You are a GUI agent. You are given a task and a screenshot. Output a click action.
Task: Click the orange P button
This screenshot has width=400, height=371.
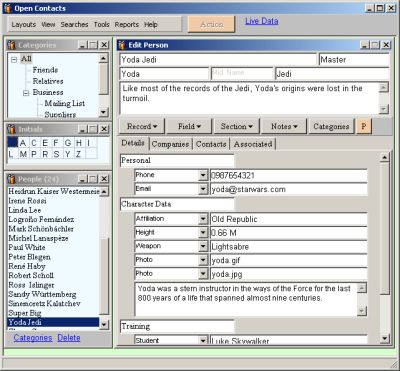click(364, 126)
